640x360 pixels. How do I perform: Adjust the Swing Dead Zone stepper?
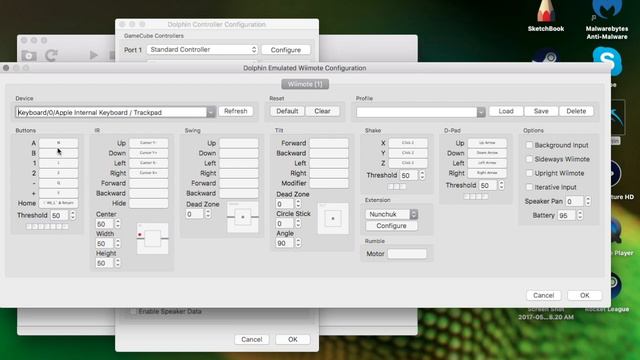(208, 214)
